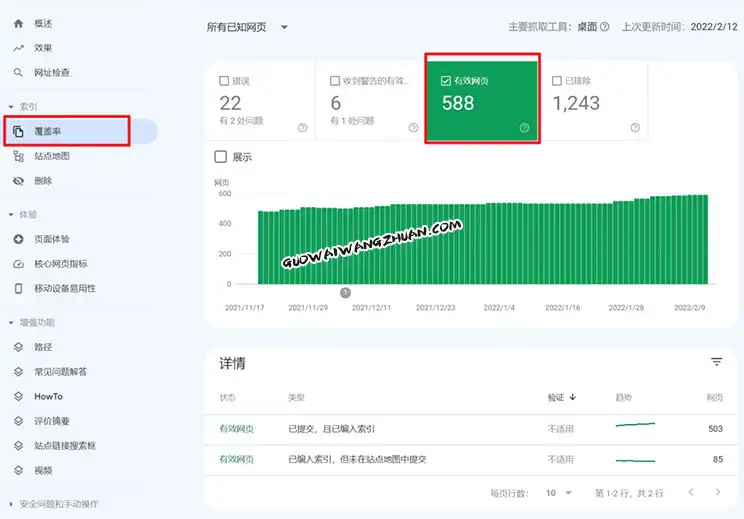Click the layers icon beside 评价摘要
The width and height of the screenshot is (744, 519).
pyautogui.click(x=18, y=421)
